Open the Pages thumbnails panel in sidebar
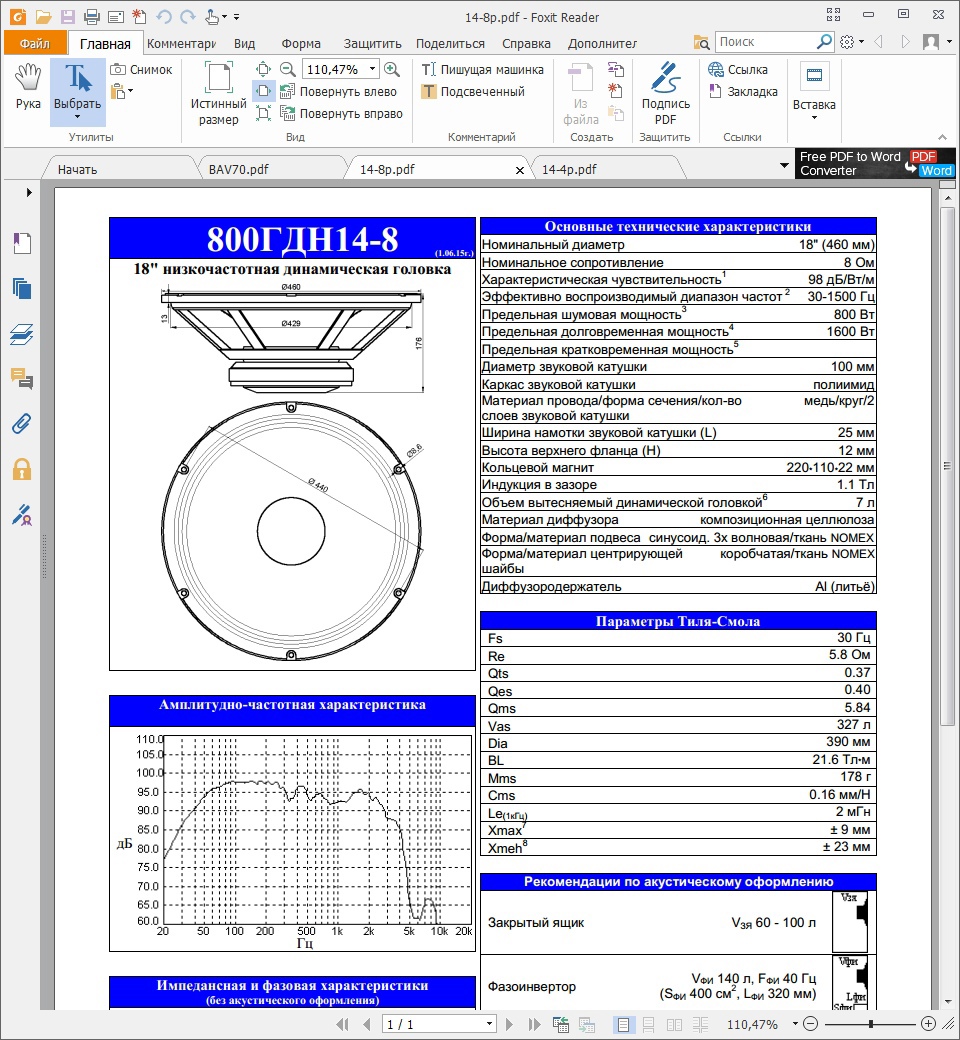The width and height of the screenshot is (960, 1040). (x=21, y=289)
